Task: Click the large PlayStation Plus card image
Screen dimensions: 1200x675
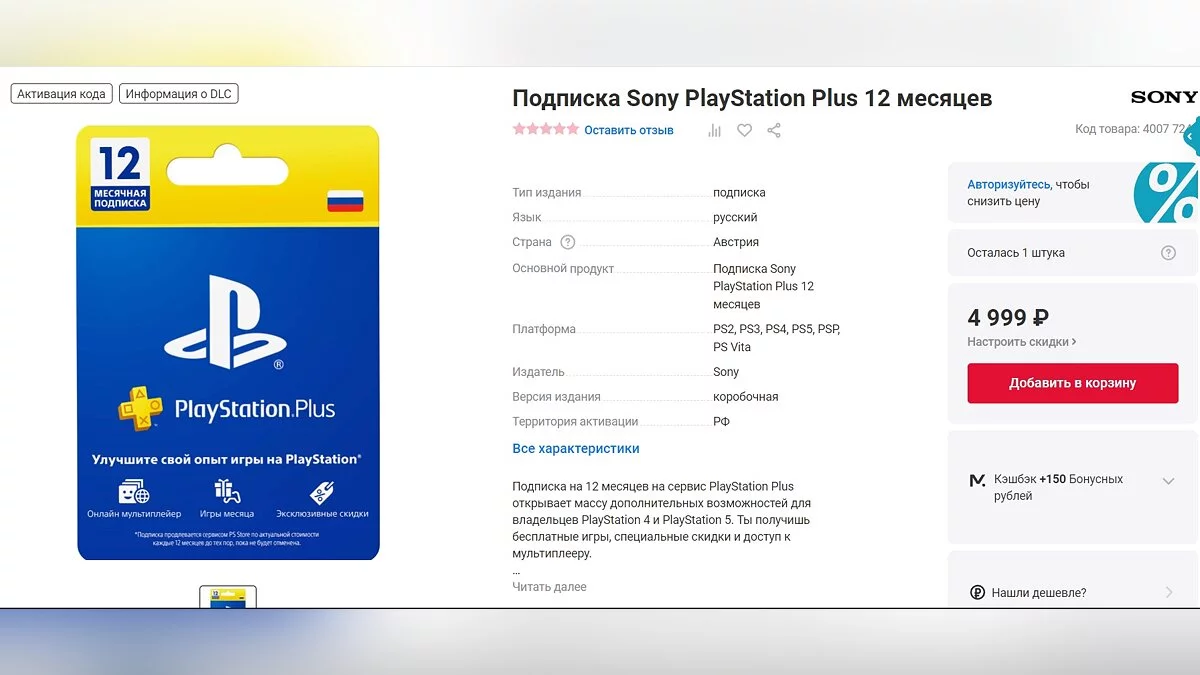Action: 228,343
